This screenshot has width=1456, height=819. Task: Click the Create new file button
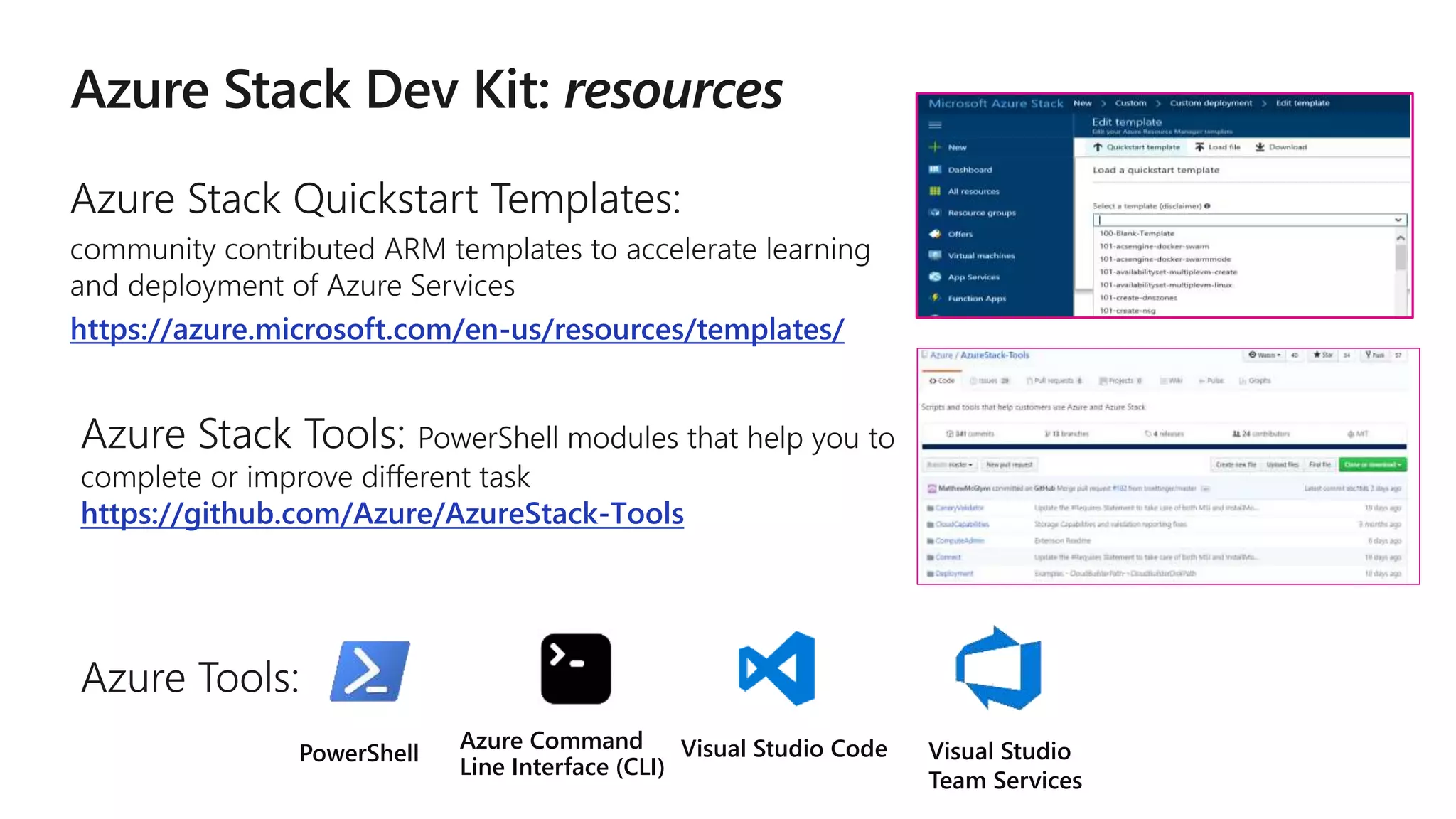pyautogui.click(x=1236, y=465)
